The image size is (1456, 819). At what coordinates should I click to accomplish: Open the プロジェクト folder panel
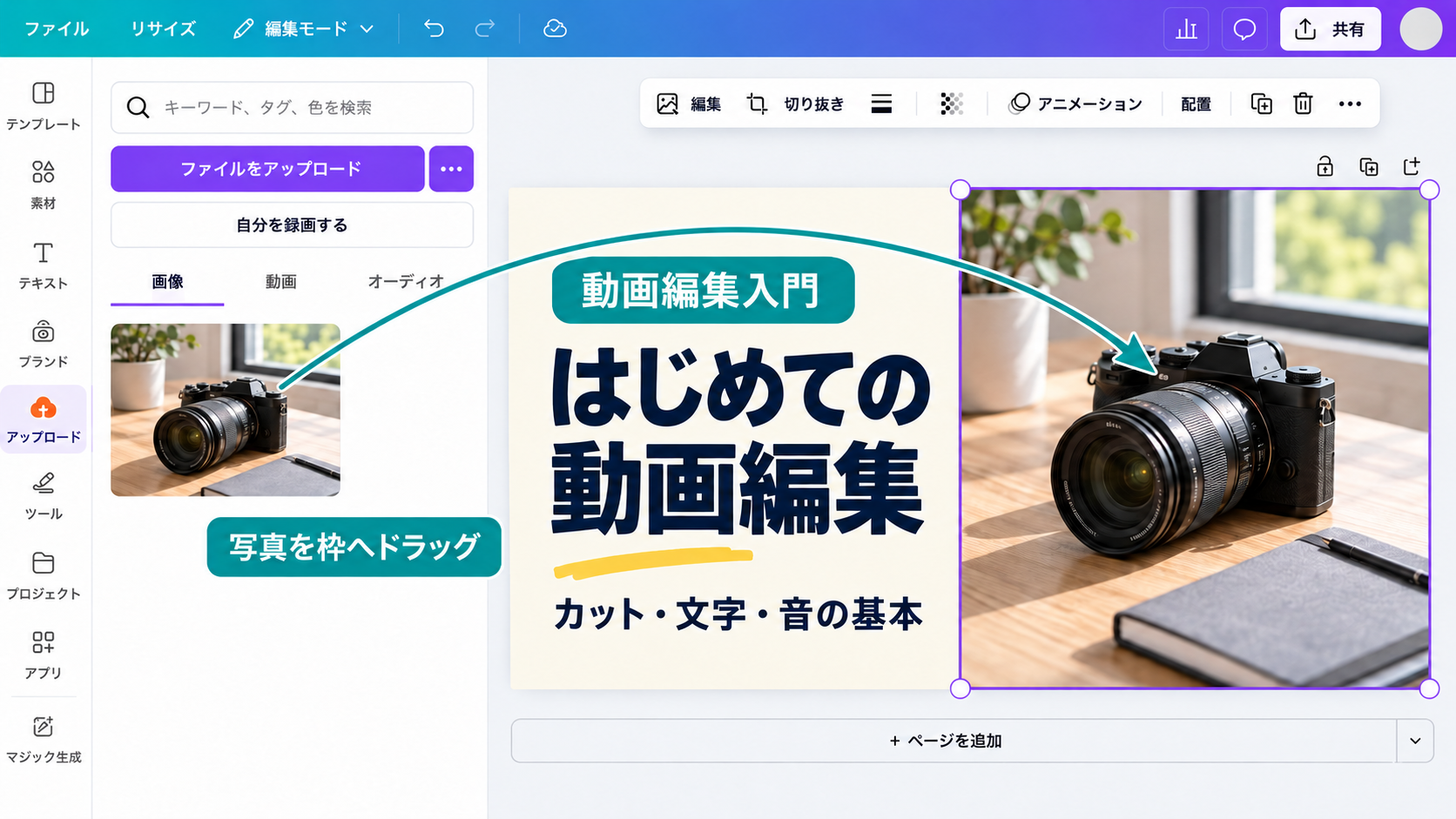[x=44, y=576]
